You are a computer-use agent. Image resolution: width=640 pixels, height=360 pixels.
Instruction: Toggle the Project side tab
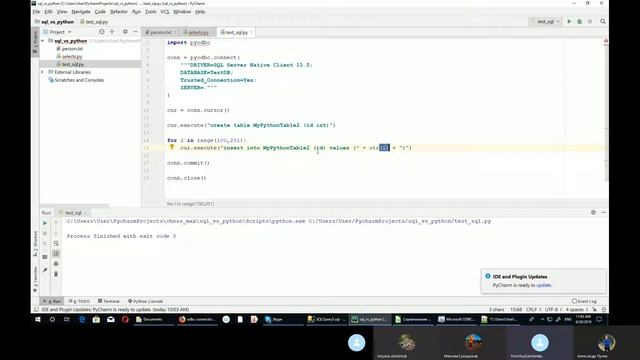[x=36, y=43]
